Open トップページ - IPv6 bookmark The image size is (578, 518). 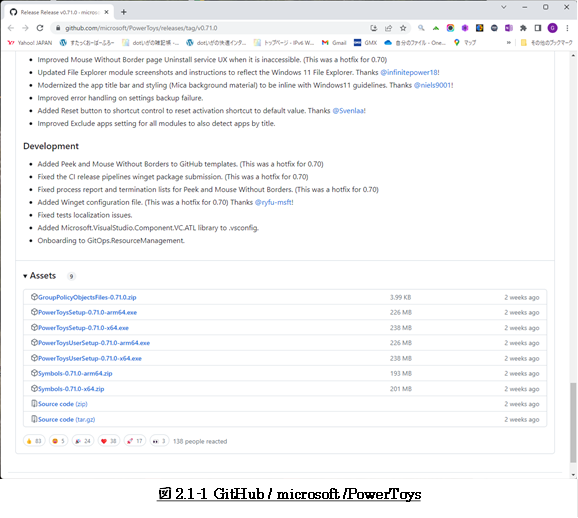284,43
